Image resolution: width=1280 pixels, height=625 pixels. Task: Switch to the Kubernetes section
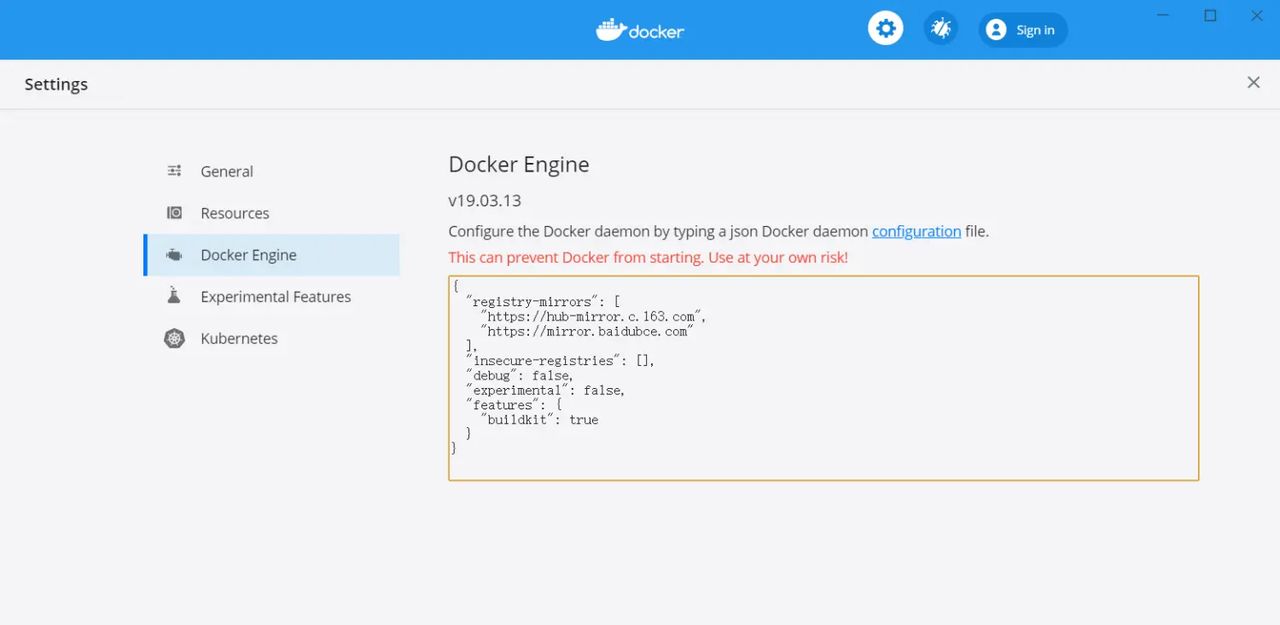(x=240, y=338)
